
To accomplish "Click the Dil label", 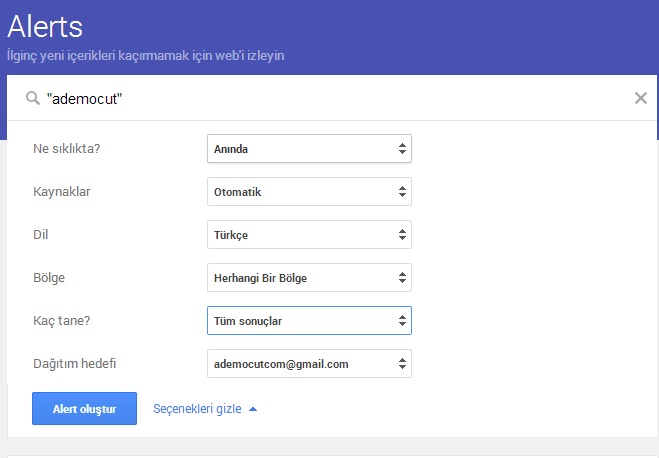I will click(41, 234).
